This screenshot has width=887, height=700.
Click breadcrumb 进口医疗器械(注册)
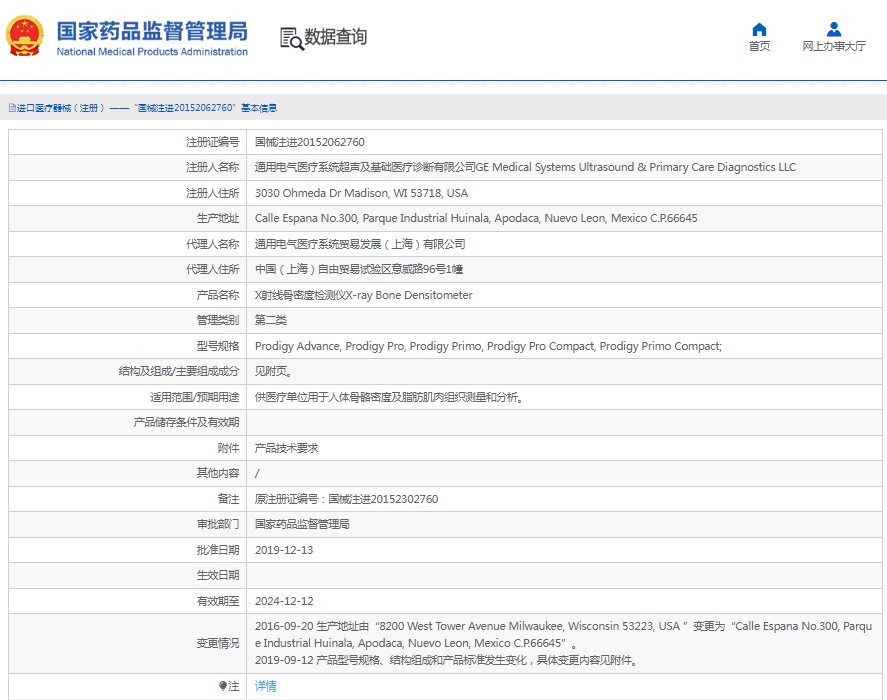61,108
